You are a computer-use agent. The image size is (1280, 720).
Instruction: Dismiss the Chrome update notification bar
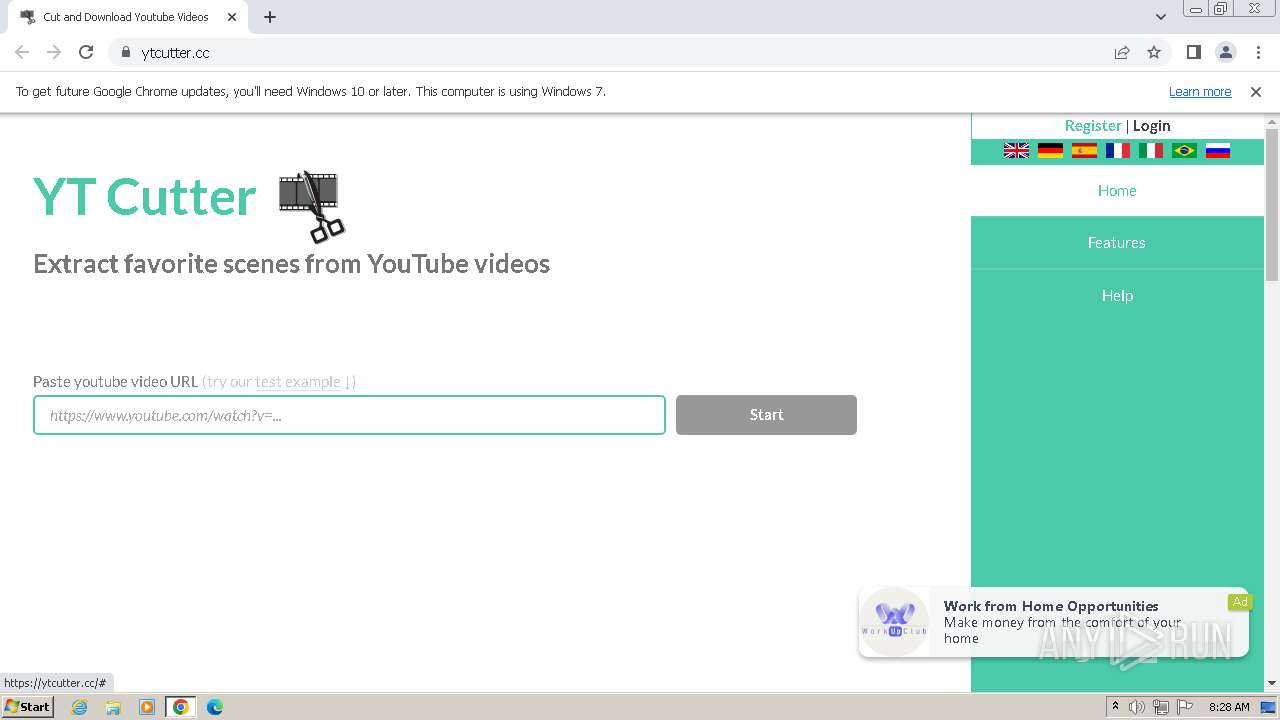pyautogui.click(x=1256, y=91)
